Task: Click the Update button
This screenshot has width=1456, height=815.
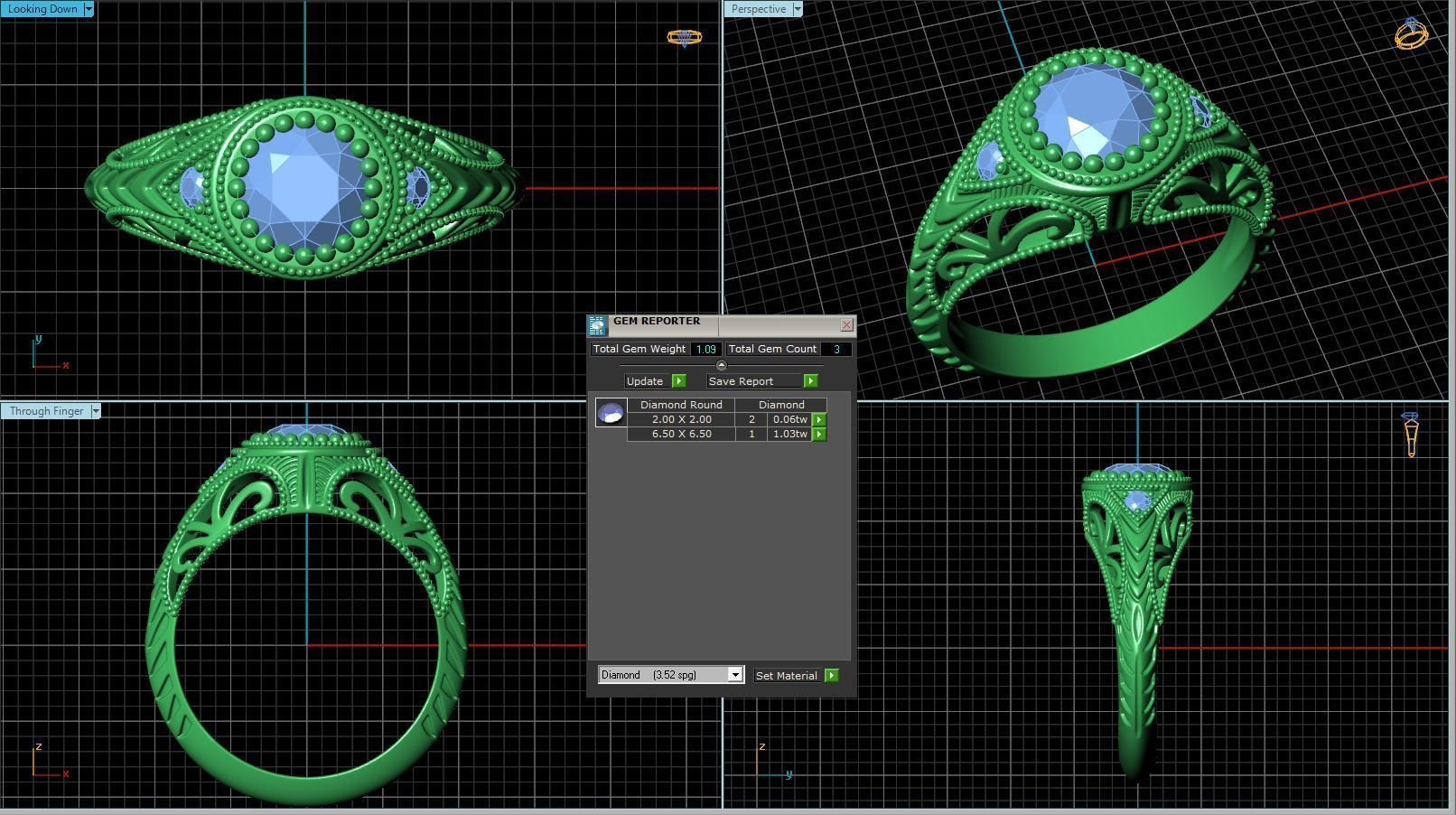Action: [x=647, y=381]
